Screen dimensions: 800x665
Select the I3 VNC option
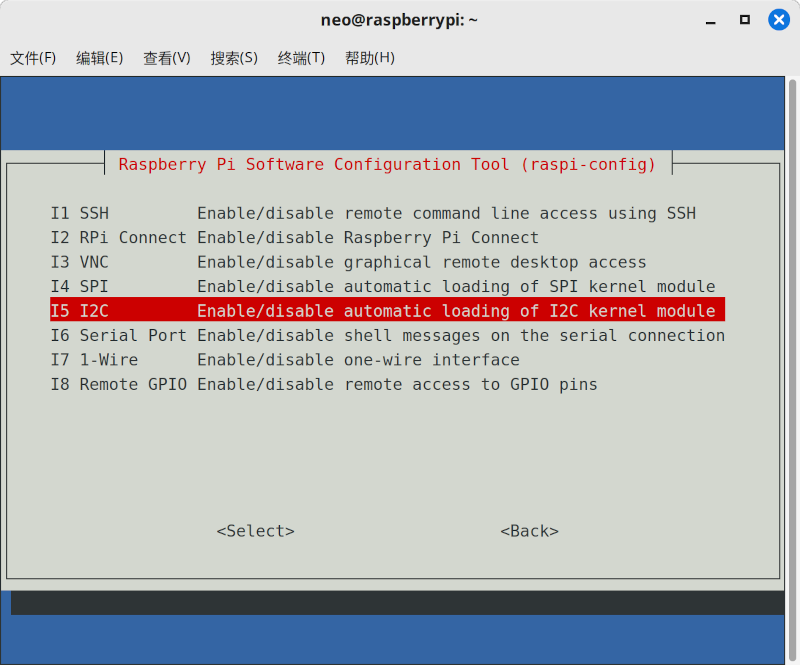coord(387,262)
